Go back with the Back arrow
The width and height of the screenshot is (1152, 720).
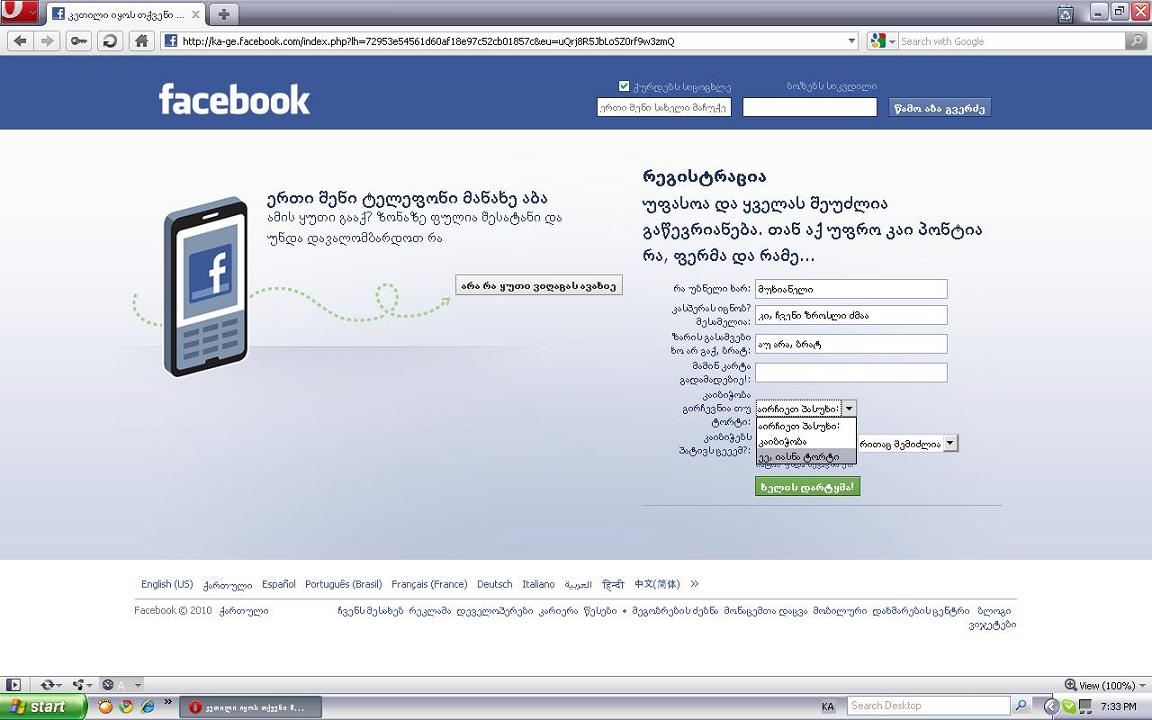20,41
